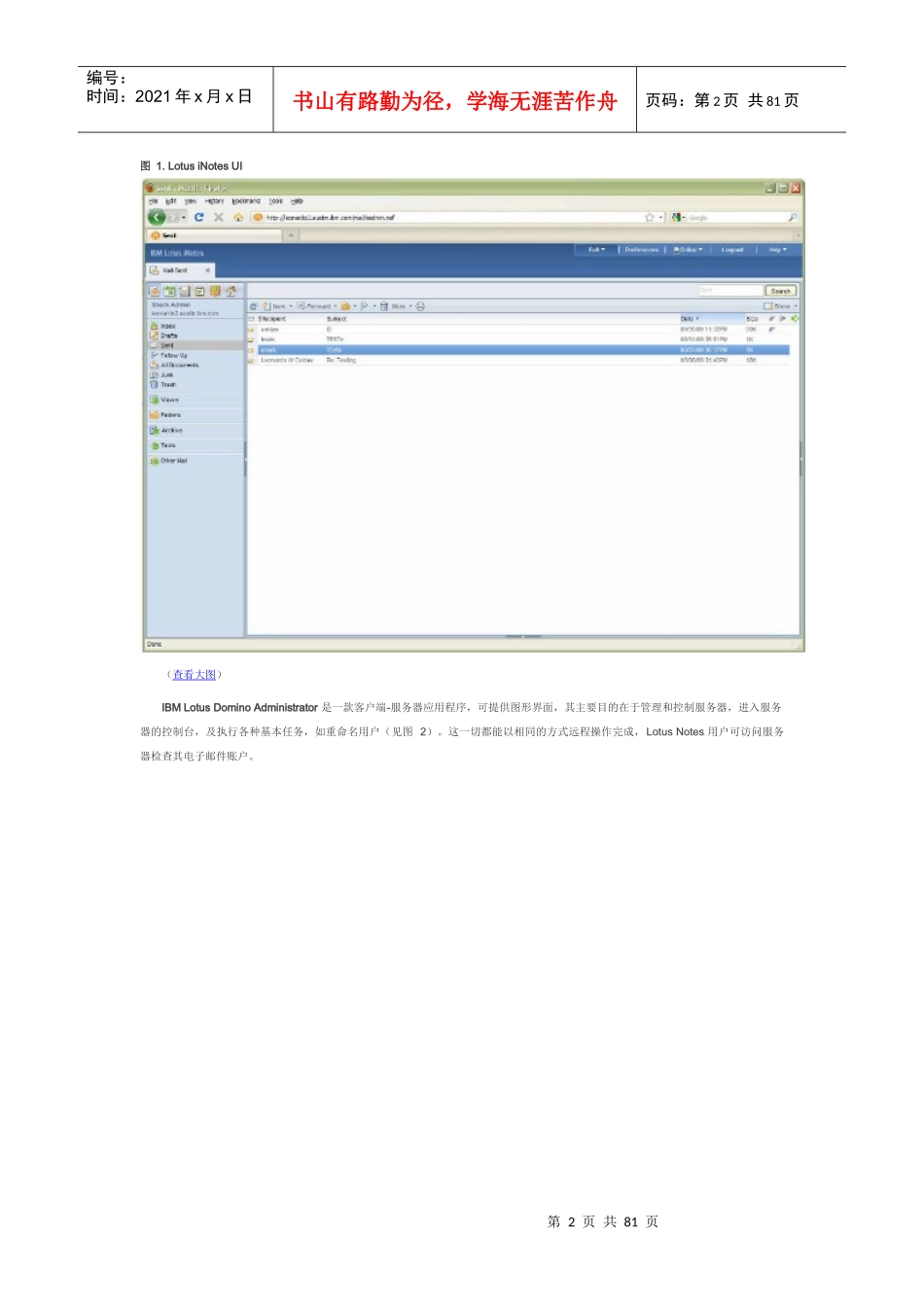Click the Contacts icon in sidebar switcher

[185, 291]
